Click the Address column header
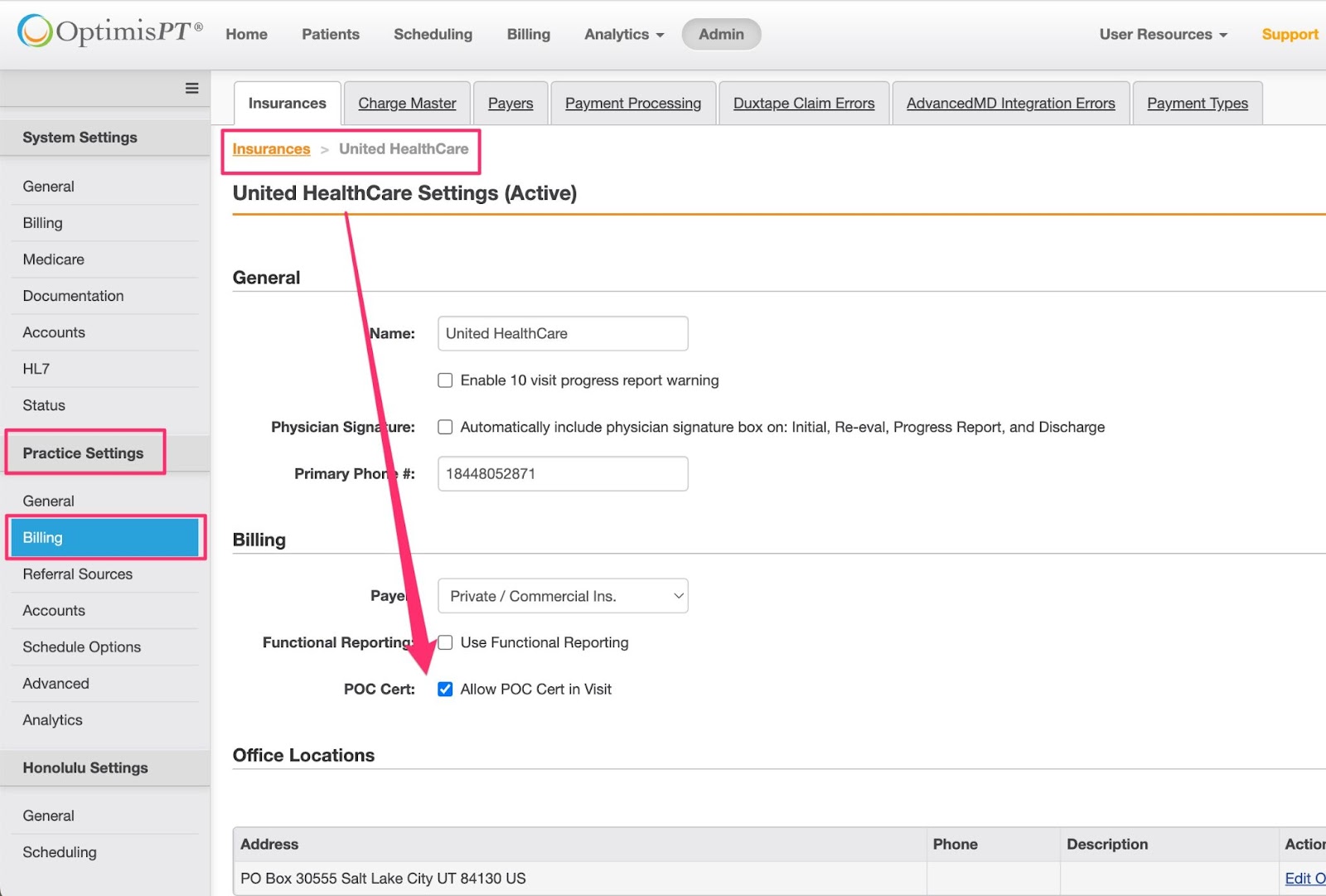This screenshot has width=1326, height=896. pos(579,845)
